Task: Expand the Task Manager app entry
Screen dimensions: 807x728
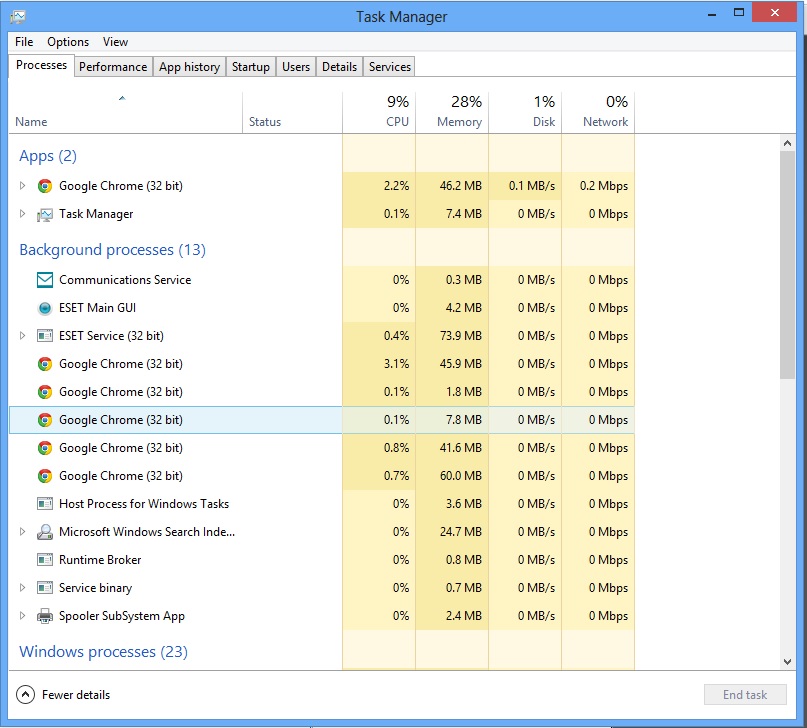Action: [22, 214]
